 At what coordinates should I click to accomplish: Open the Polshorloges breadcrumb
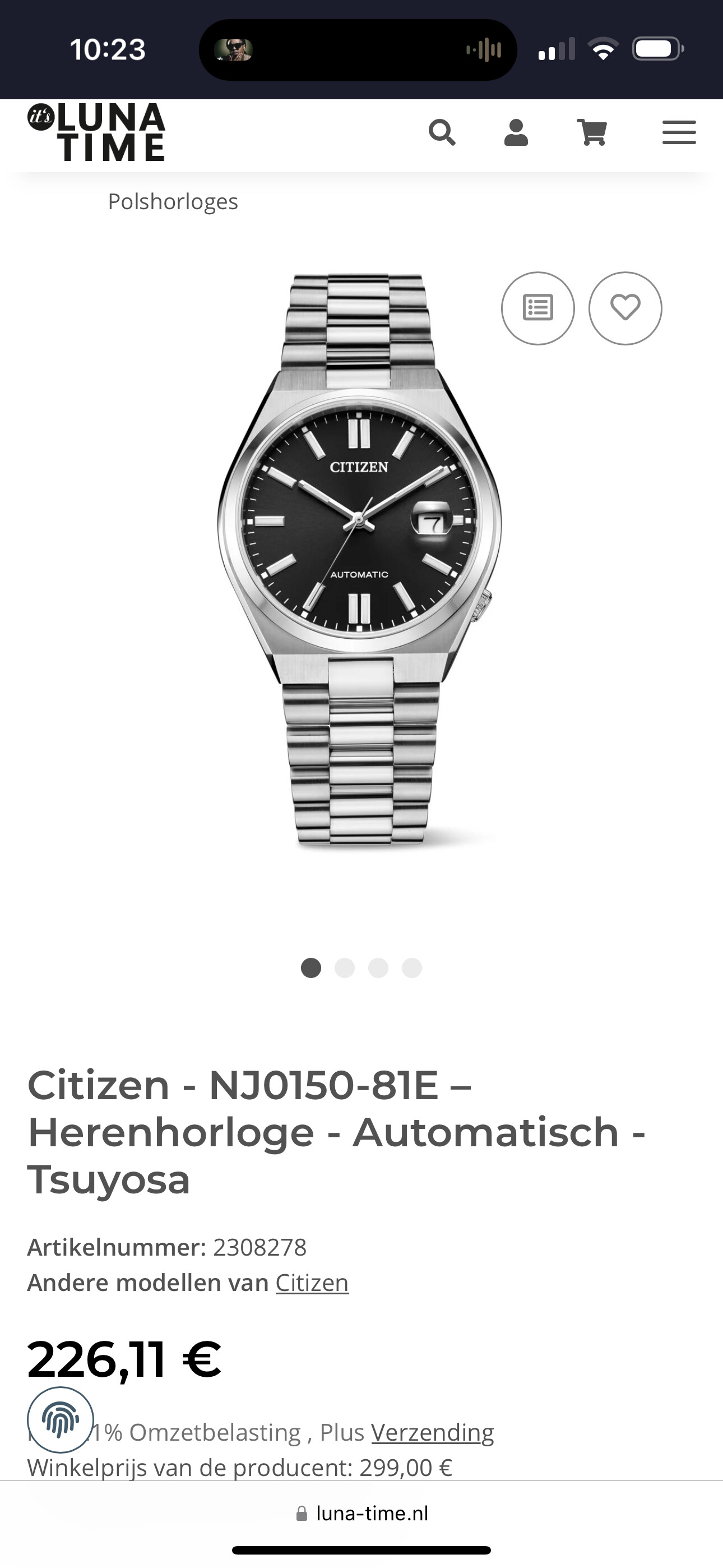coord(173,201)
